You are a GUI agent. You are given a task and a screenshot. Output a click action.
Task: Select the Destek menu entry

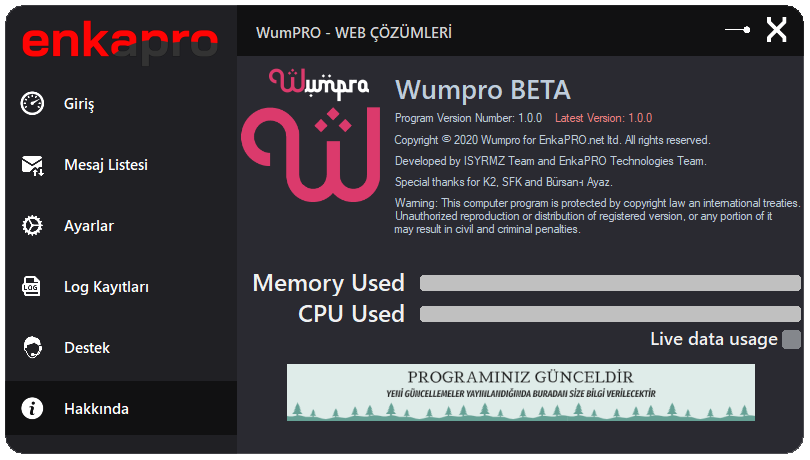coord(121,348)
